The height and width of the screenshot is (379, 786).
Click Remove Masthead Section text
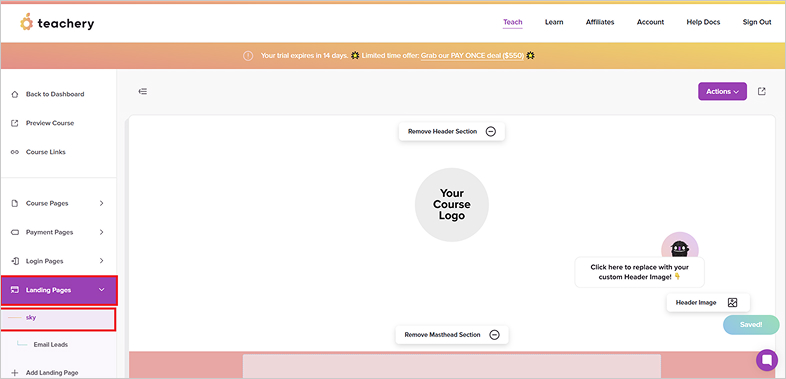tap(443, 335)
